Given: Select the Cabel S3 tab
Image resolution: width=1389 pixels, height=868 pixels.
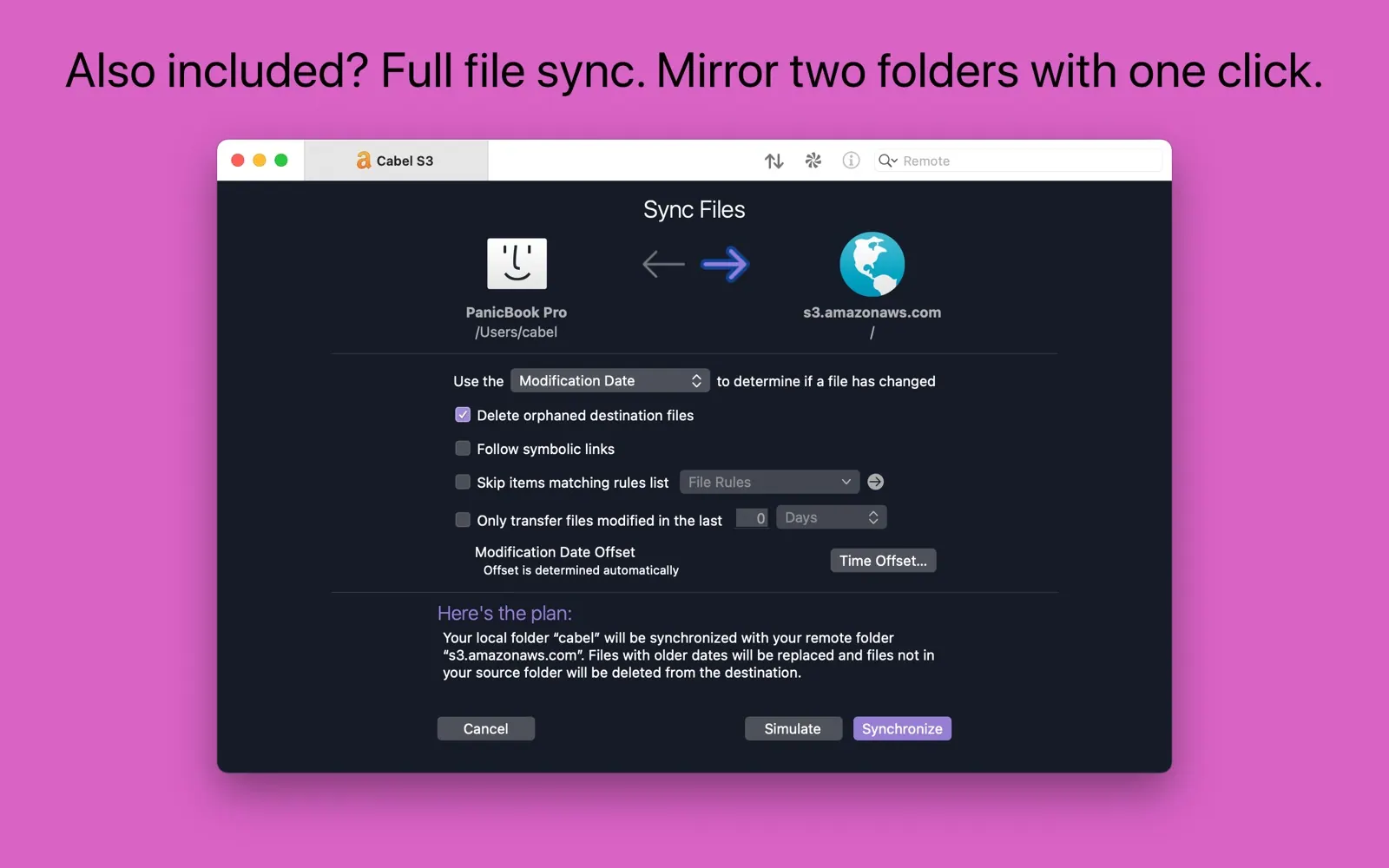Looking at the screenshot, I should click(396, 161).
